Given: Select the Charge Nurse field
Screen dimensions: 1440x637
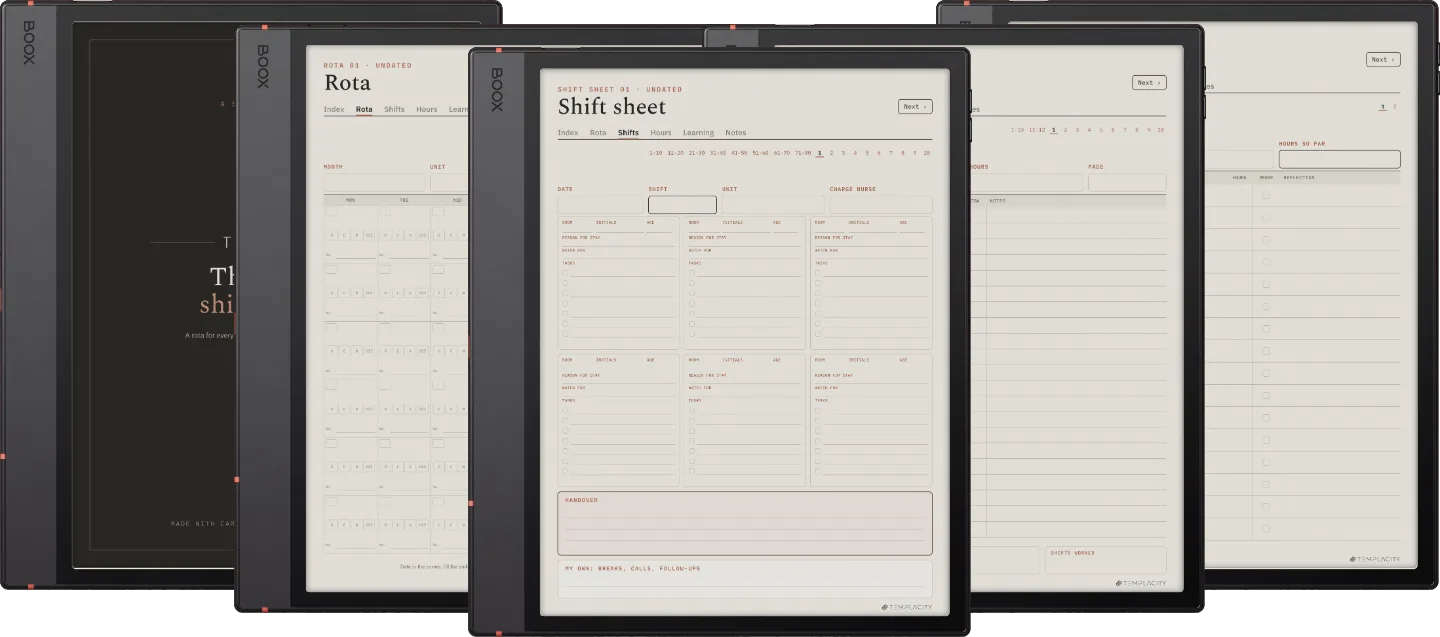Looking at the screenshot, I should coord(880,204).
